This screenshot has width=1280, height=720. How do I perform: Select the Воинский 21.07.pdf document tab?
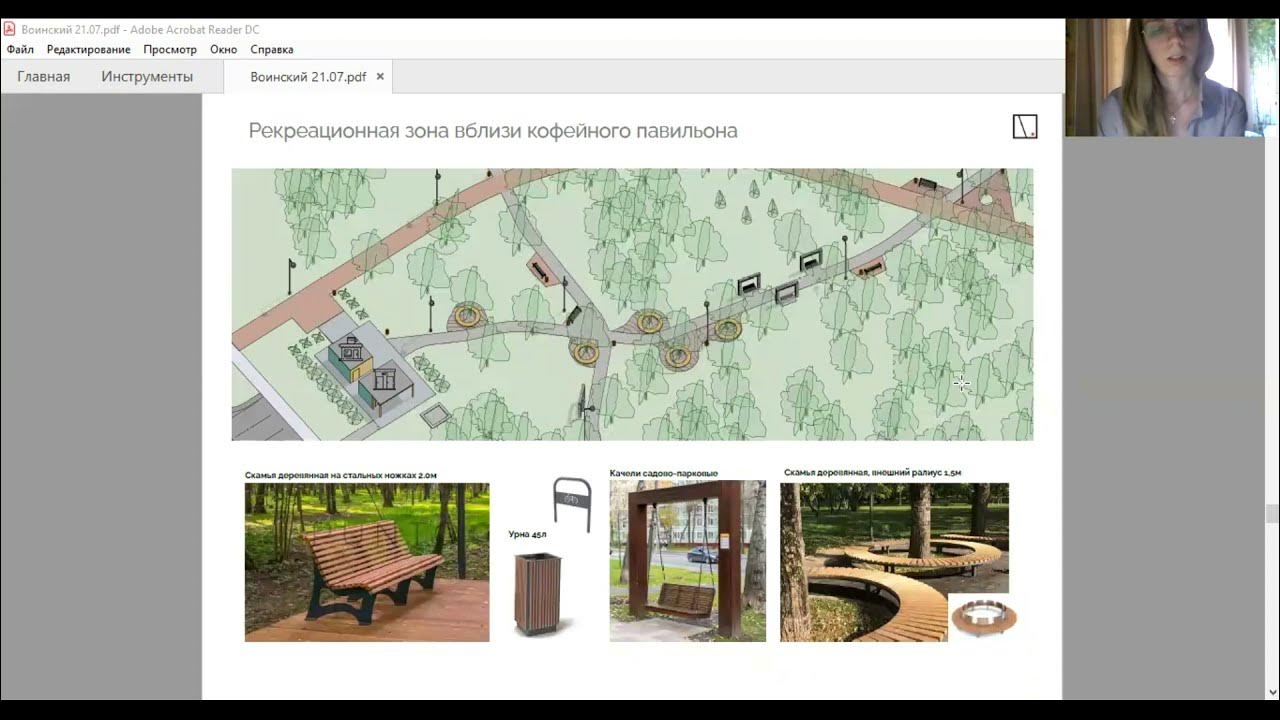pyautogui.click(x=308, y=77)
